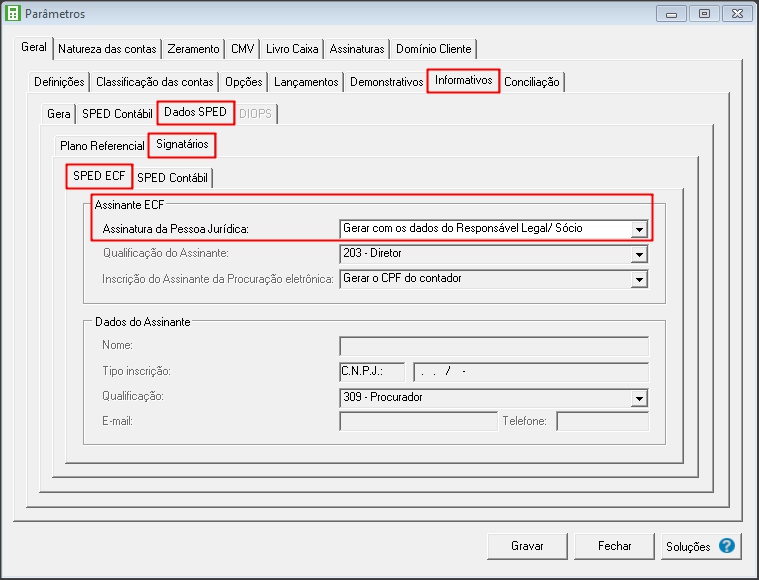
Task: Click the Nome input field
Action: pyautogui.click(x=494, y=346)
